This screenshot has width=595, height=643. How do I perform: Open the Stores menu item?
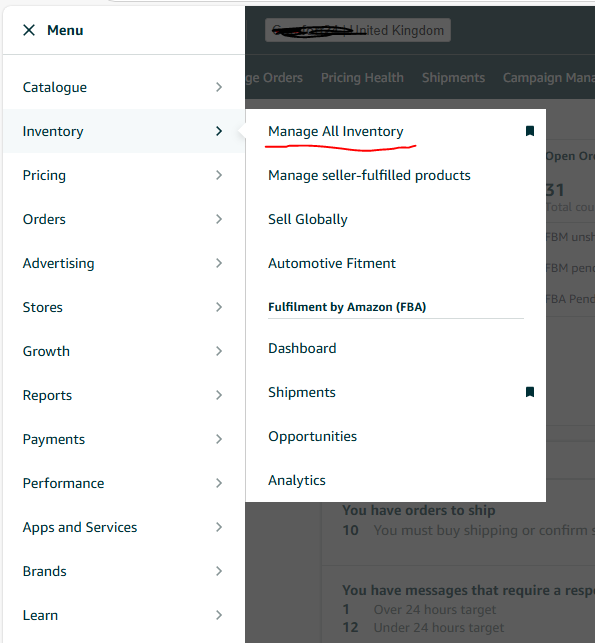[x=124, y=307]
